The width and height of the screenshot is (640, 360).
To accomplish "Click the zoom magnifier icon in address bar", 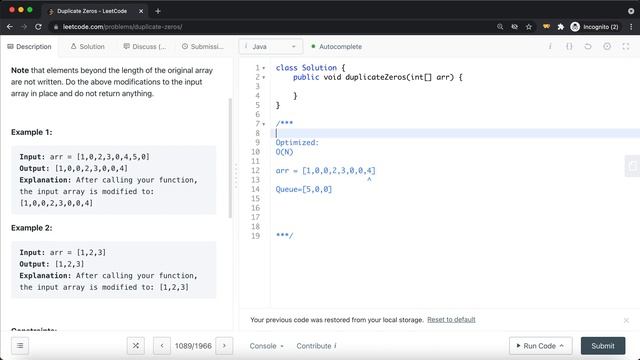I will point(500,27).
